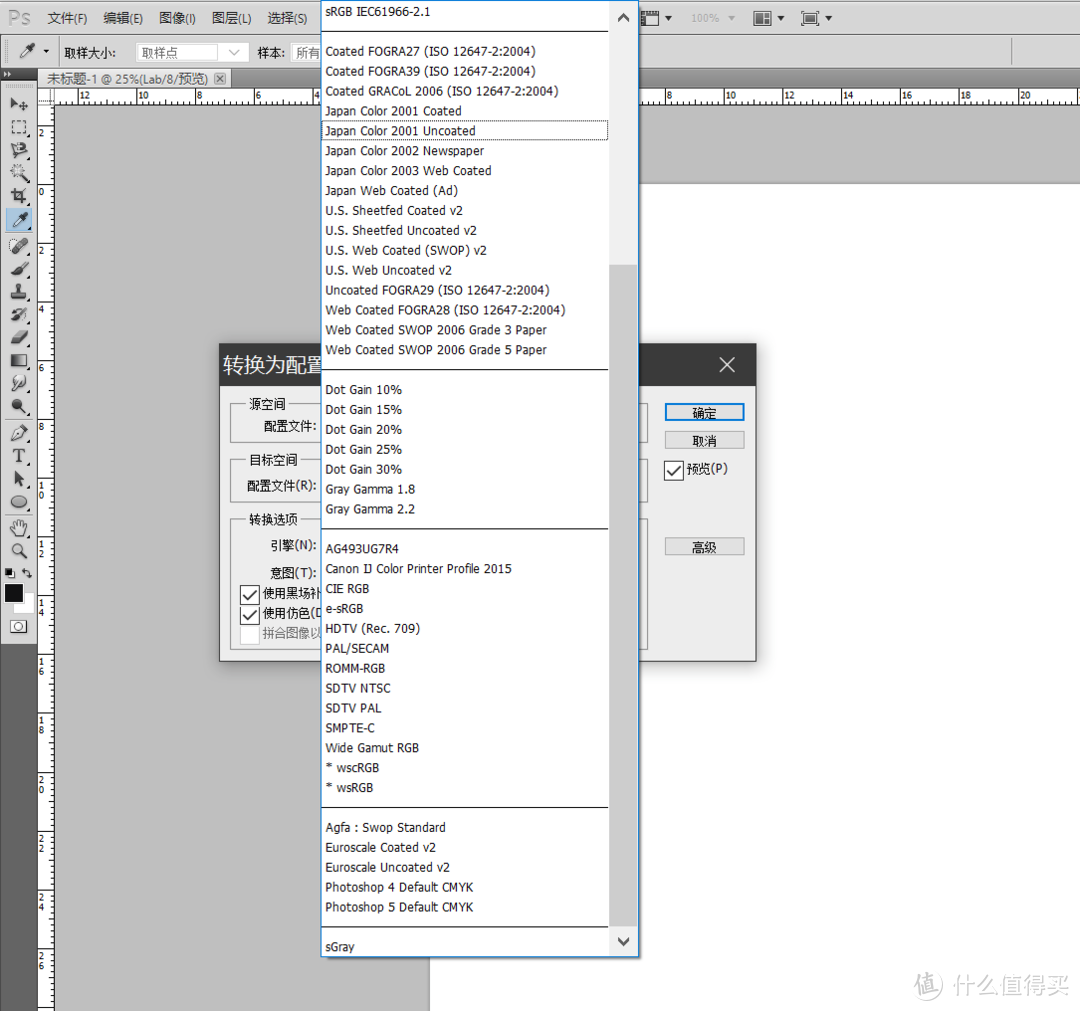Screen dimensions: 1080x1011
Task: Select sRGB IEC61966-2.1 profile
Action: [465, 12]
